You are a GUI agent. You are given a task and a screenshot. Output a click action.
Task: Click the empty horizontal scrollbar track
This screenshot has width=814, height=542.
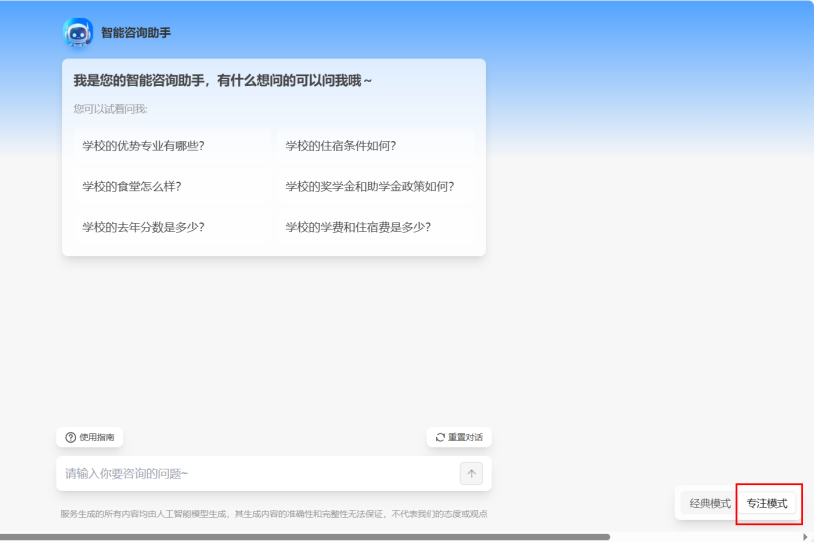[705, 537]
